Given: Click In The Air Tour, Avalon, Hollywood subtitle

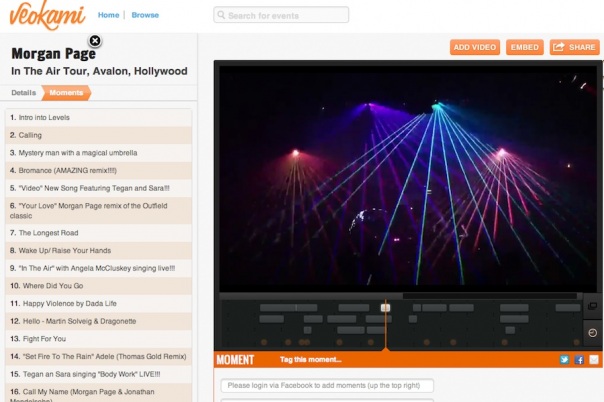Looking at the screenshot, I should point(99,71).
